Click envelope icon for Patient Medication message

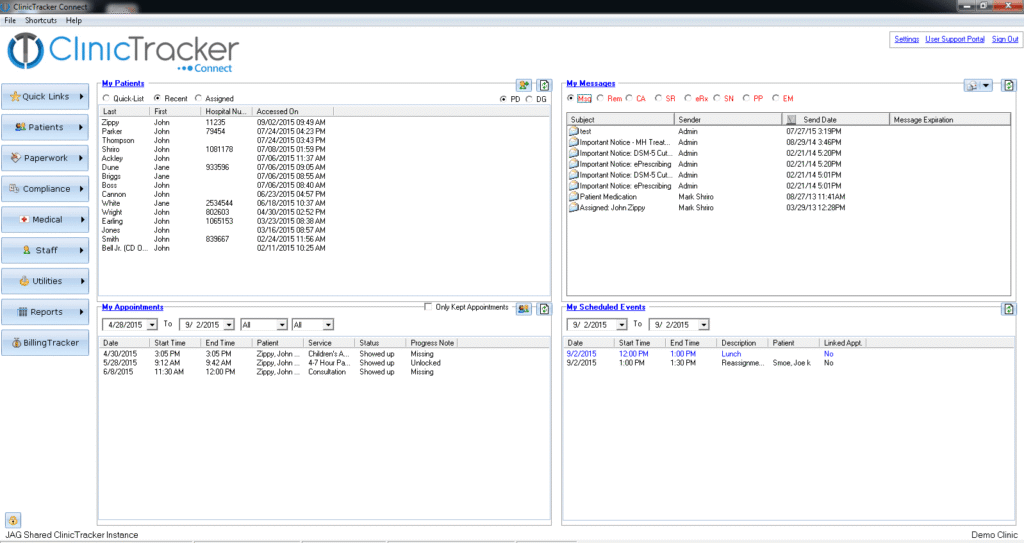point(574,196)
